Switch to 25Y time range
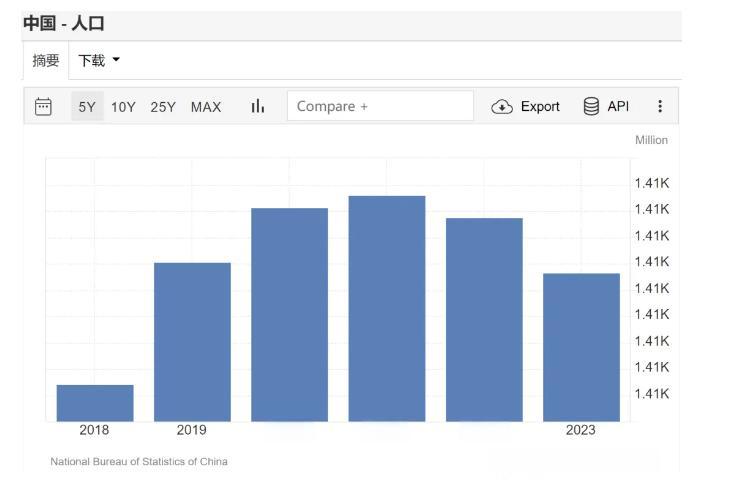The image size is (731, 483). click(x=163, y=107)
